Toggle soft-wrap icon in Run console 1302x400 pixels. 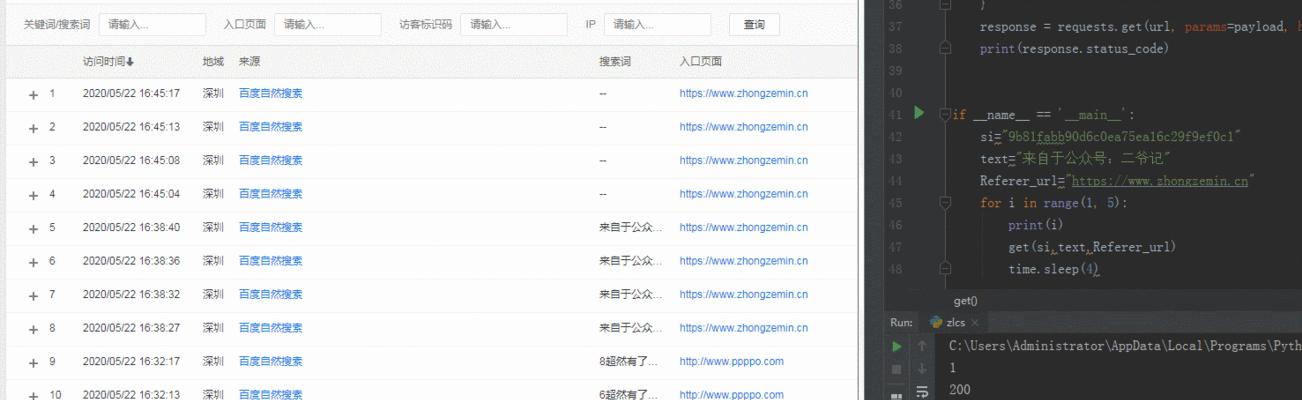click(922, 391)
